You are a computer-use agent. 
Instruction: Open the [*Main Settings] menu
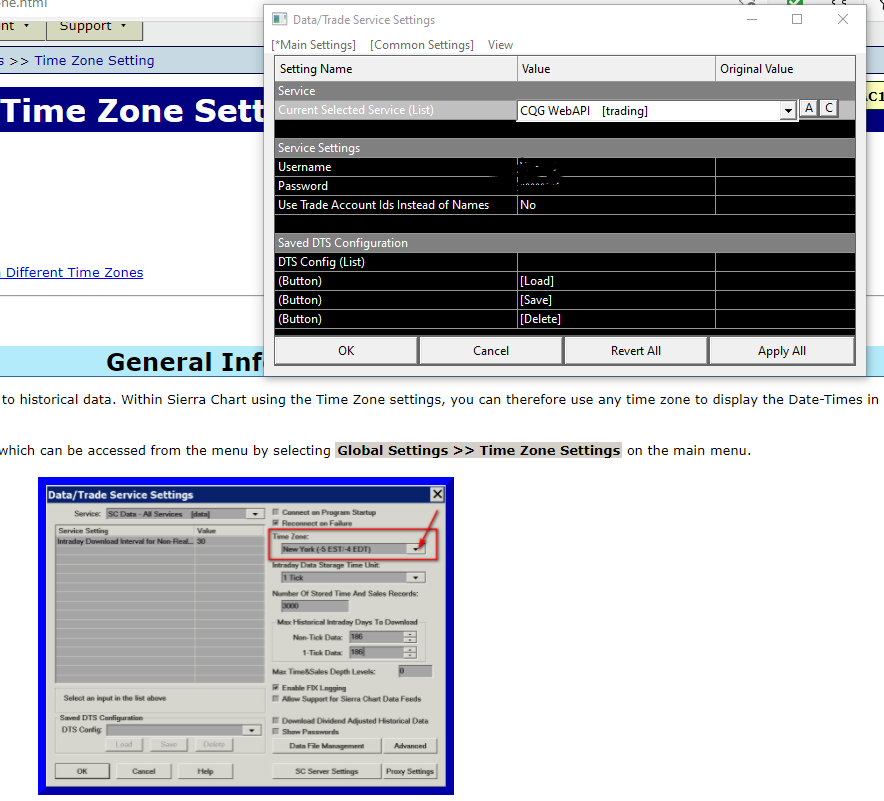click(x=313, y=45)
